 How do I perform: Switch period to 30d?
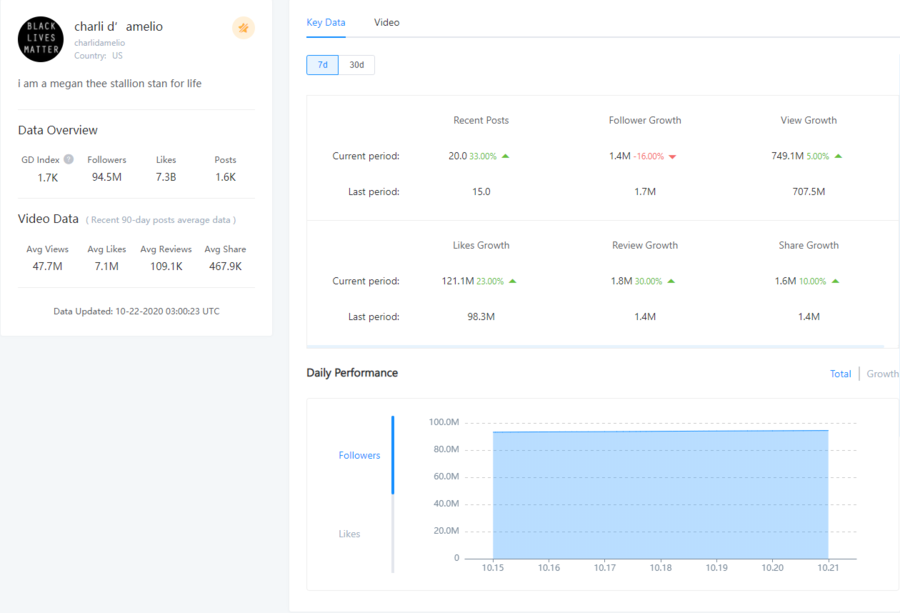coord(357,65)
